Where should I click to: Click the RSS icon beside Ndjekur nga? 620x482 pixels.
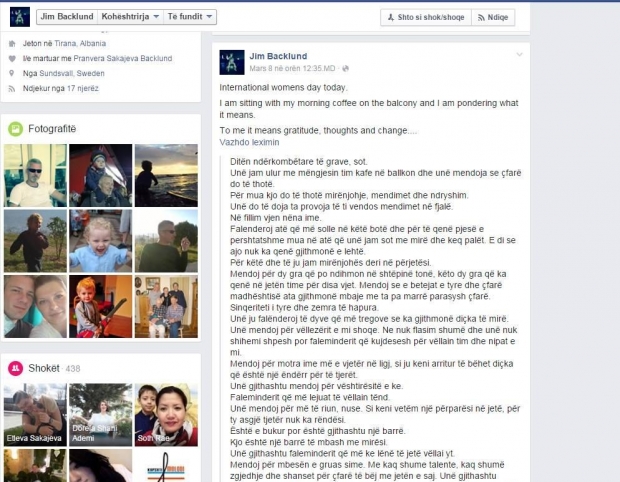tap(12, 89)
